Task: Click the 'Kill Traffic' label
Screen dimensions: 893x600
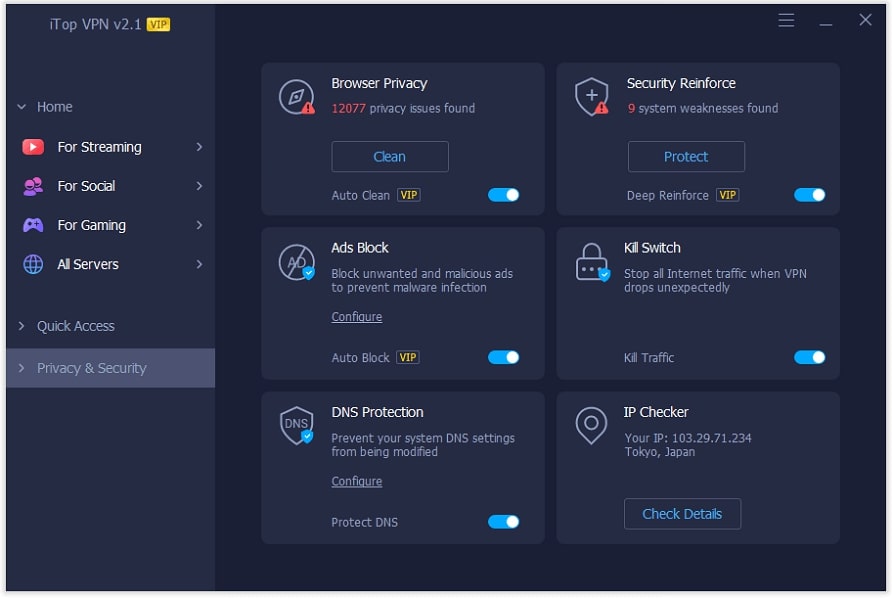Action: 649,357
